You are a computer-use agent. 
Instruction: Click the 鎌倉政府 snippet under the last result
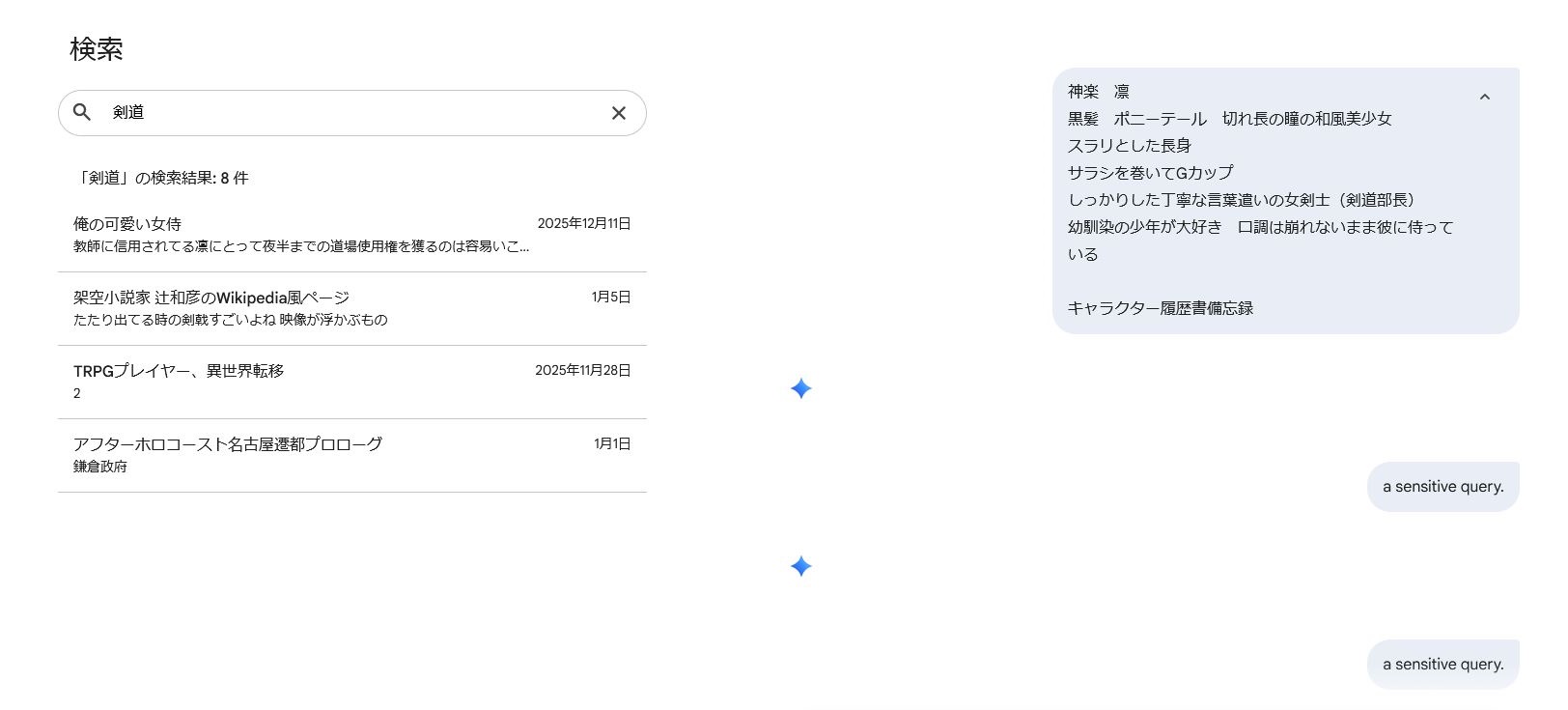coord(100,467)
